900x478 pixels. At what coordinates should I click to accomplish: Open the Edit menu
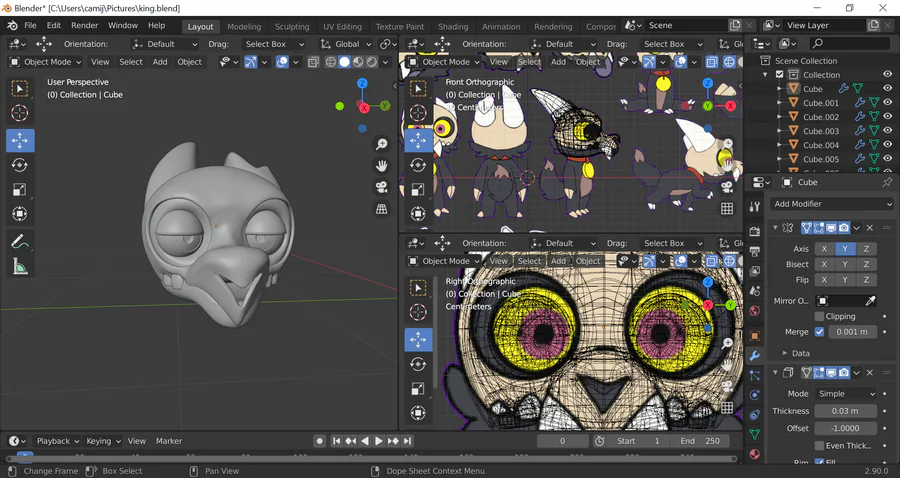click(x=54, y=26)
